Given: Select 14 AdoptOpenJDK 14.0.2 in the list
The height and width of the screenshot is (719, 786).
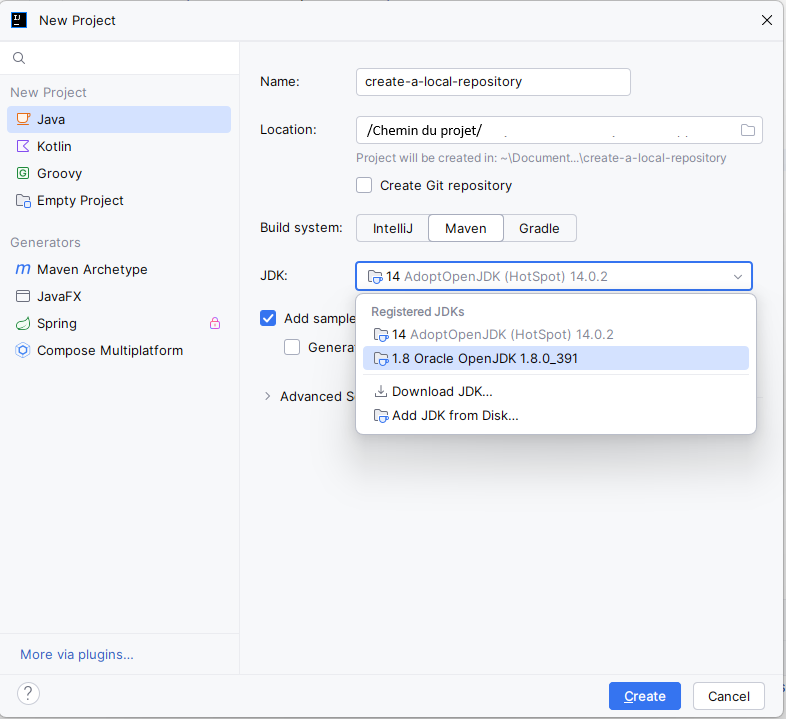Looking at the screenshot, I should click(x=555, y=334).
